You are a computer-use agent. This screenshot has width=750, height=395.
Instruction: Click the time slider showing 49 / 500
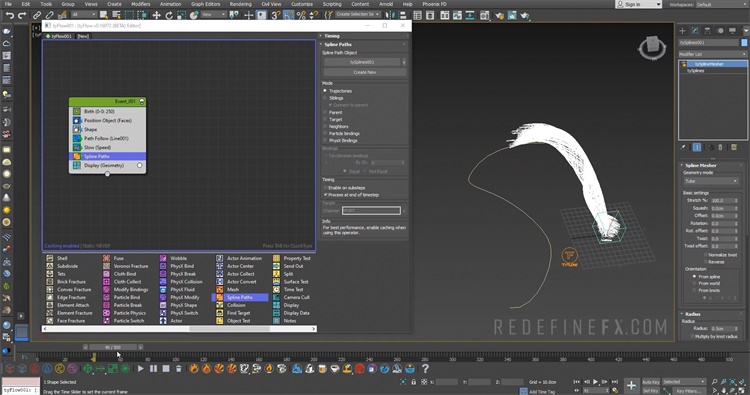tap(113, 347)
